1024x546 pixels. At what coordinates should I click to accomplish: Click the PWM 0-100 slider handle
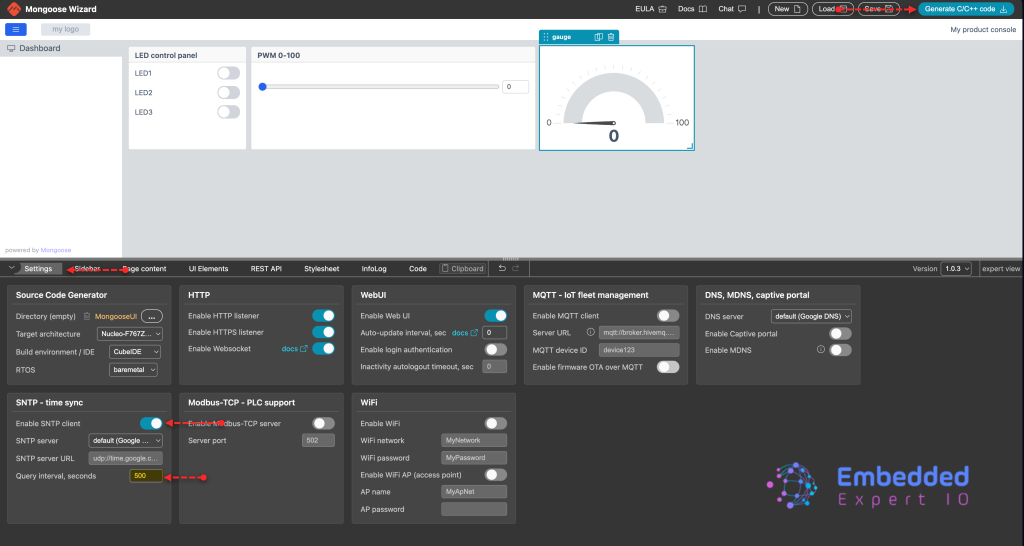pos(263,86)
